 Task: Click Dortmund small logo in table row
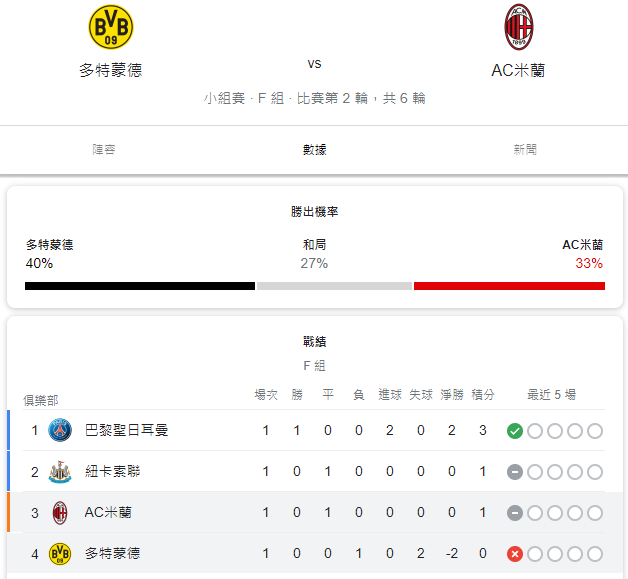click(60, 554)
